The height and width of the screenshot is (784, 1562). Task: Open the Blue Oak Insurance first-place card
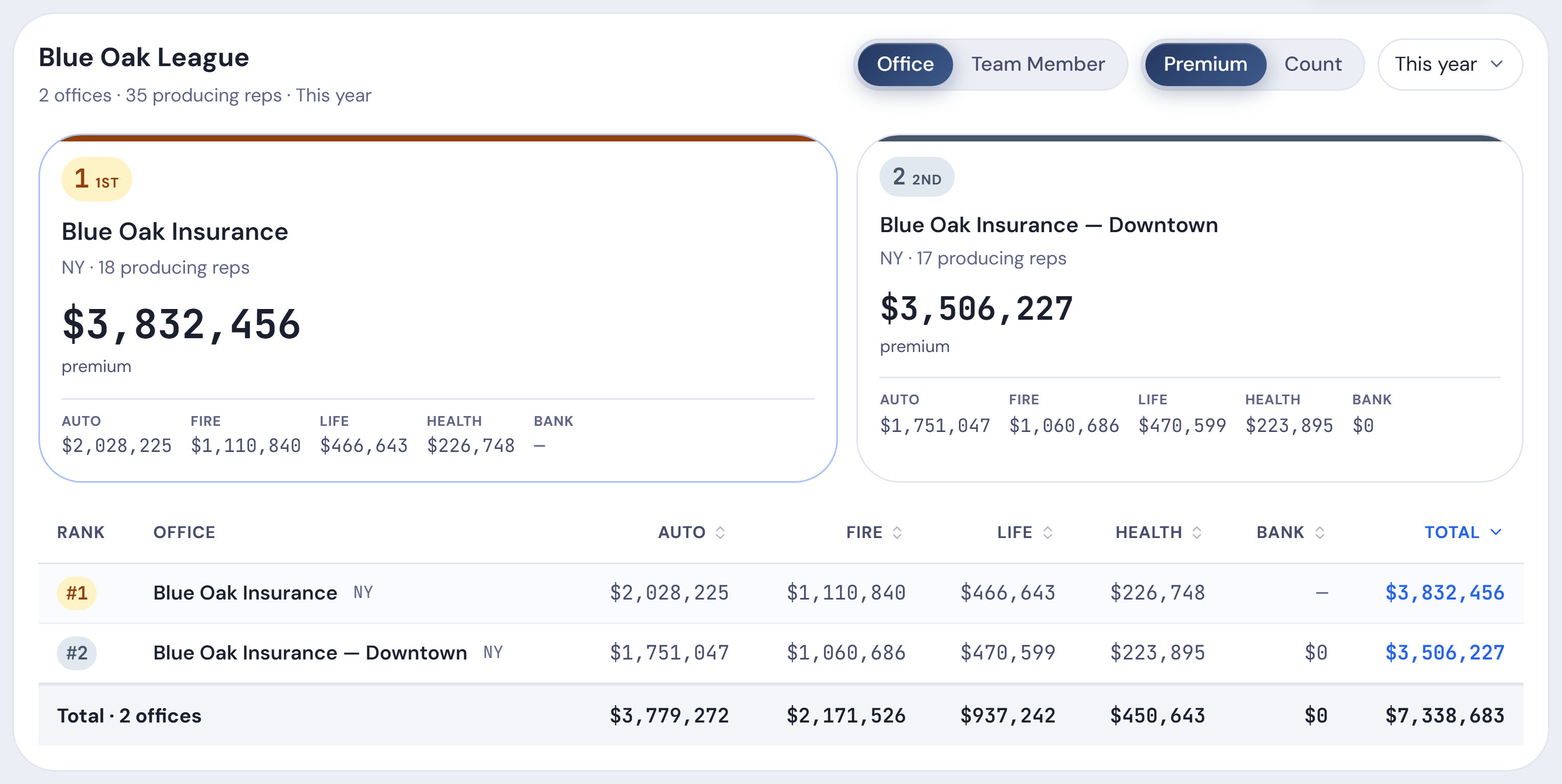click(438, 308)
